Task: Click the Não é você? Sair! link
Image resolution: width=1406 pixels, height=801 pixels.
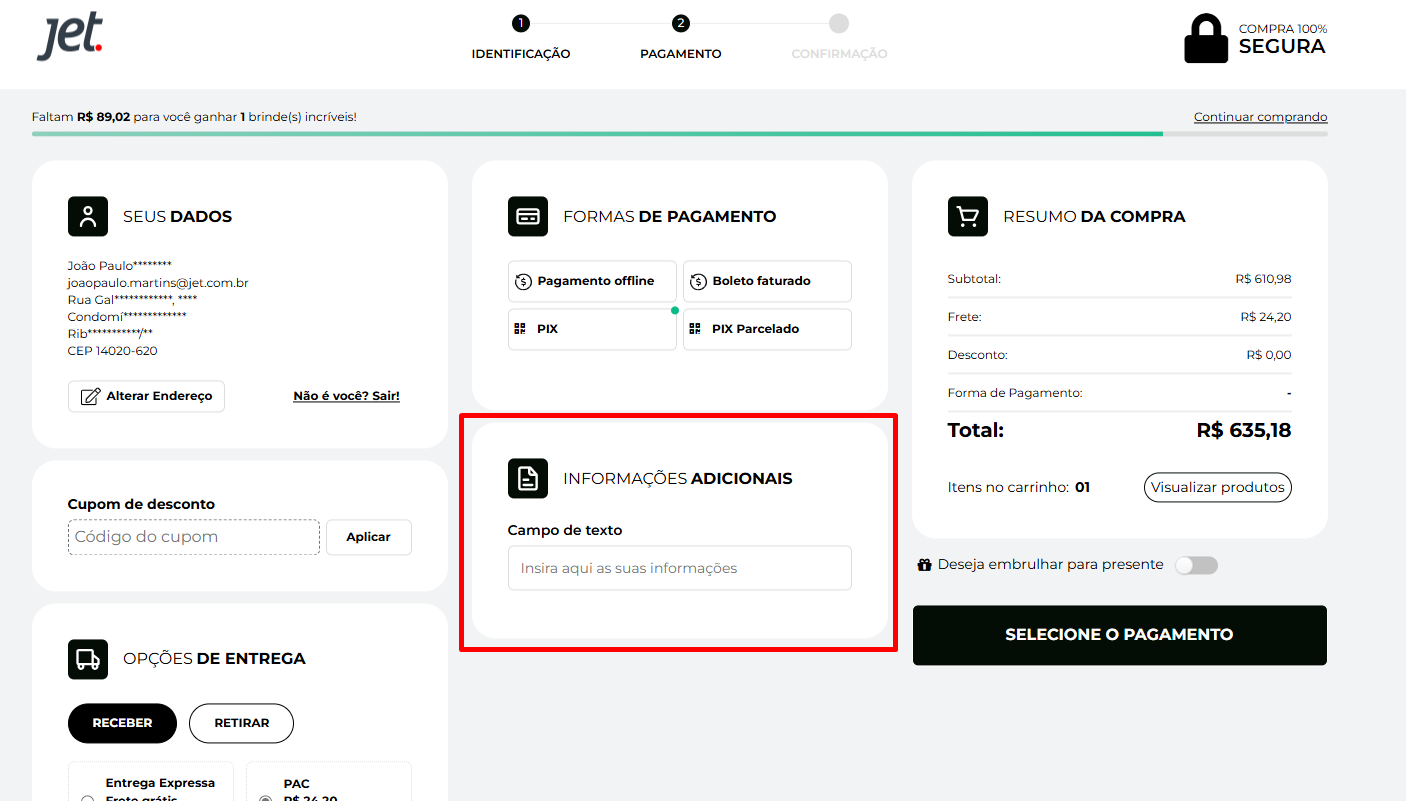Action: click(346, 396)
